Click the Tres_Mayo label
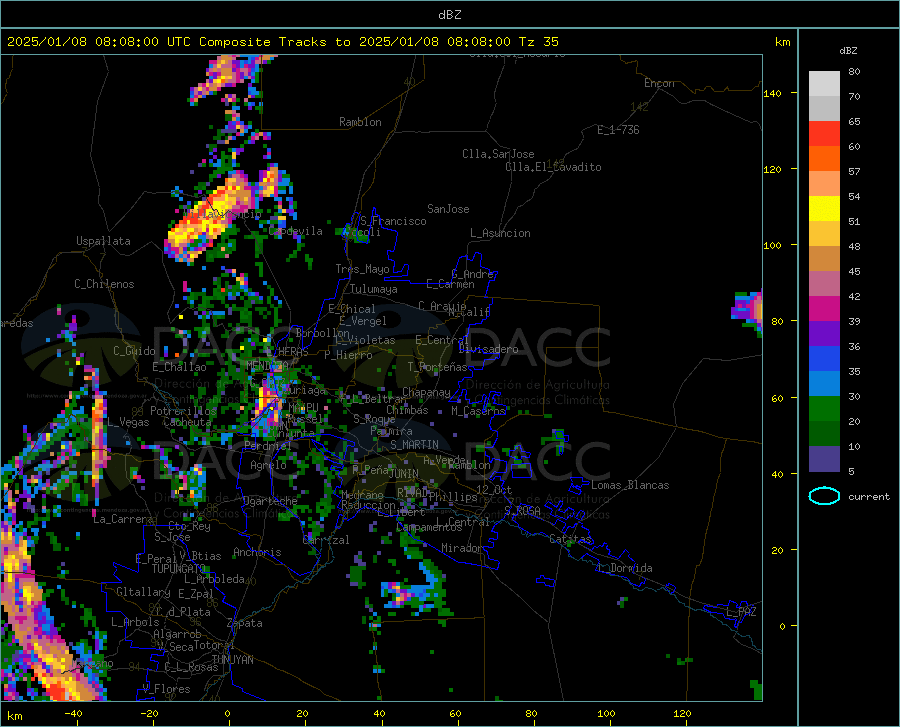Image resolution: width=900 pixels, height=727 pixels. [x=362, y=269]
